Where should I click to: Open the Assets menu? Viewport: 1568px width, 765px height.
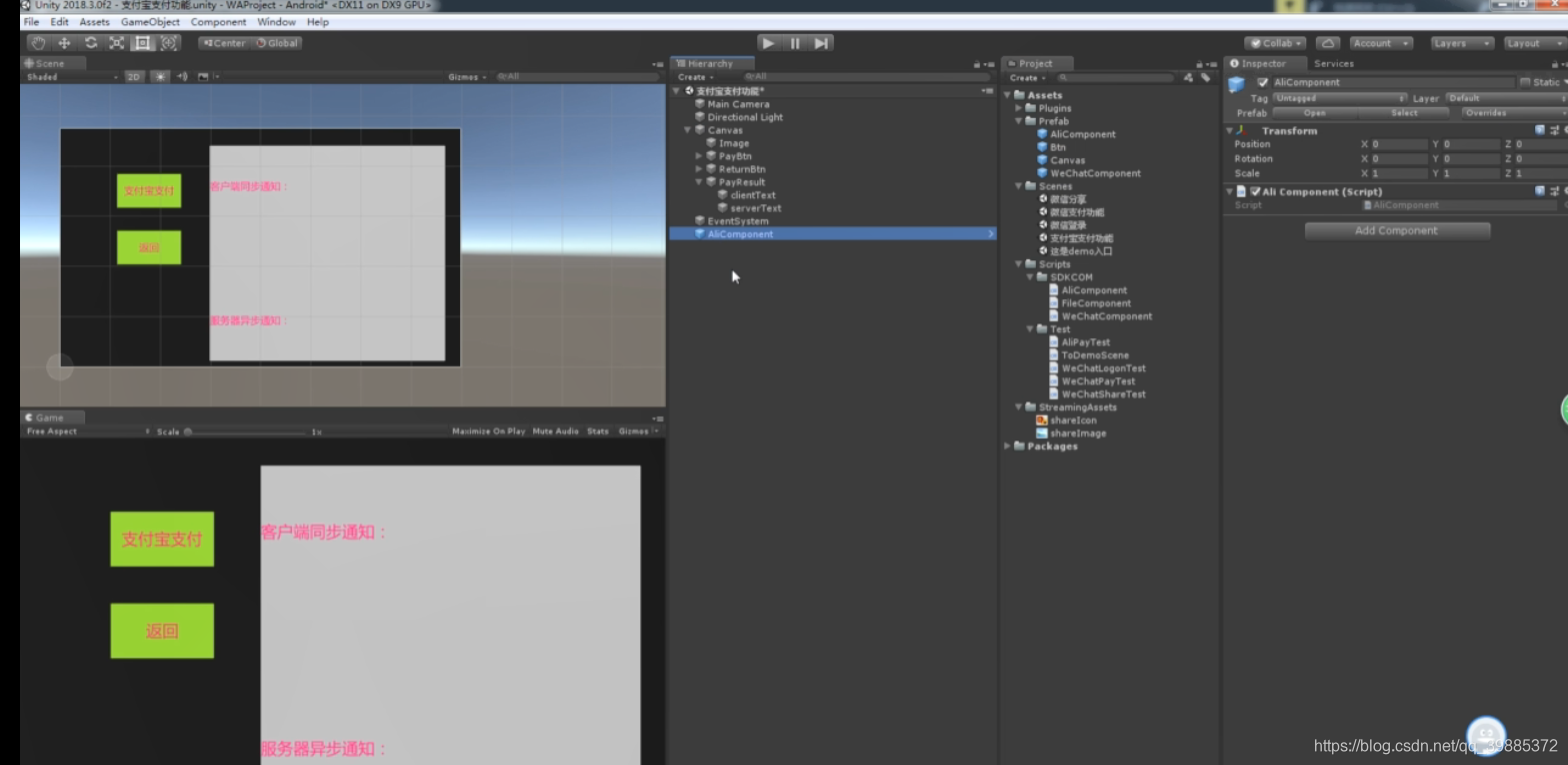coord(94,21)
